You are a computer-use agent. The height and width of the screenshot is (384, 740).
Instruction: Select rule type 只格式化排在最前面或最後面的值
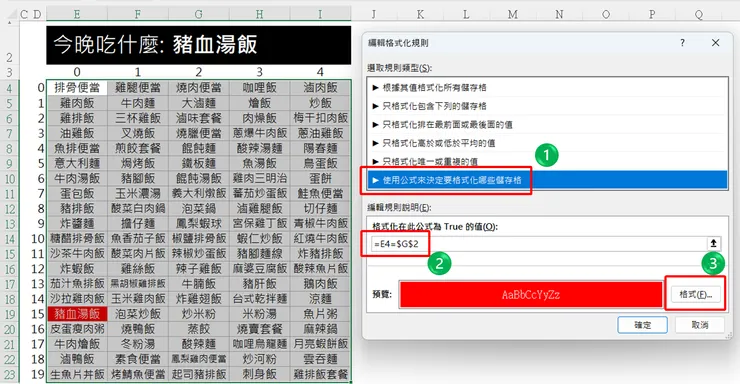[547, 125]
